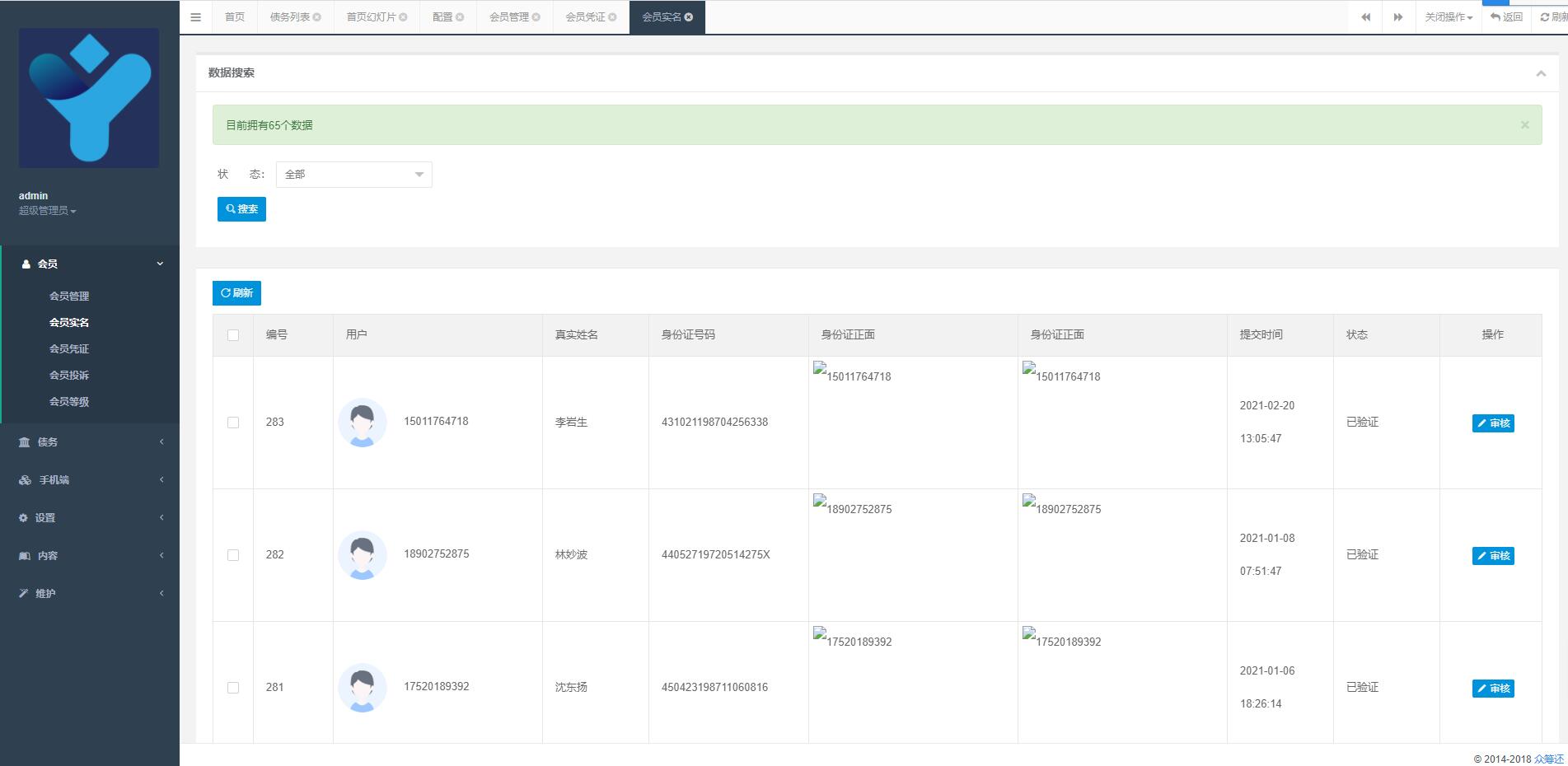This screenshot has width=1568, height=766.
Task: Open 会员投诉 in the sidebar
Action: (69, 376)
